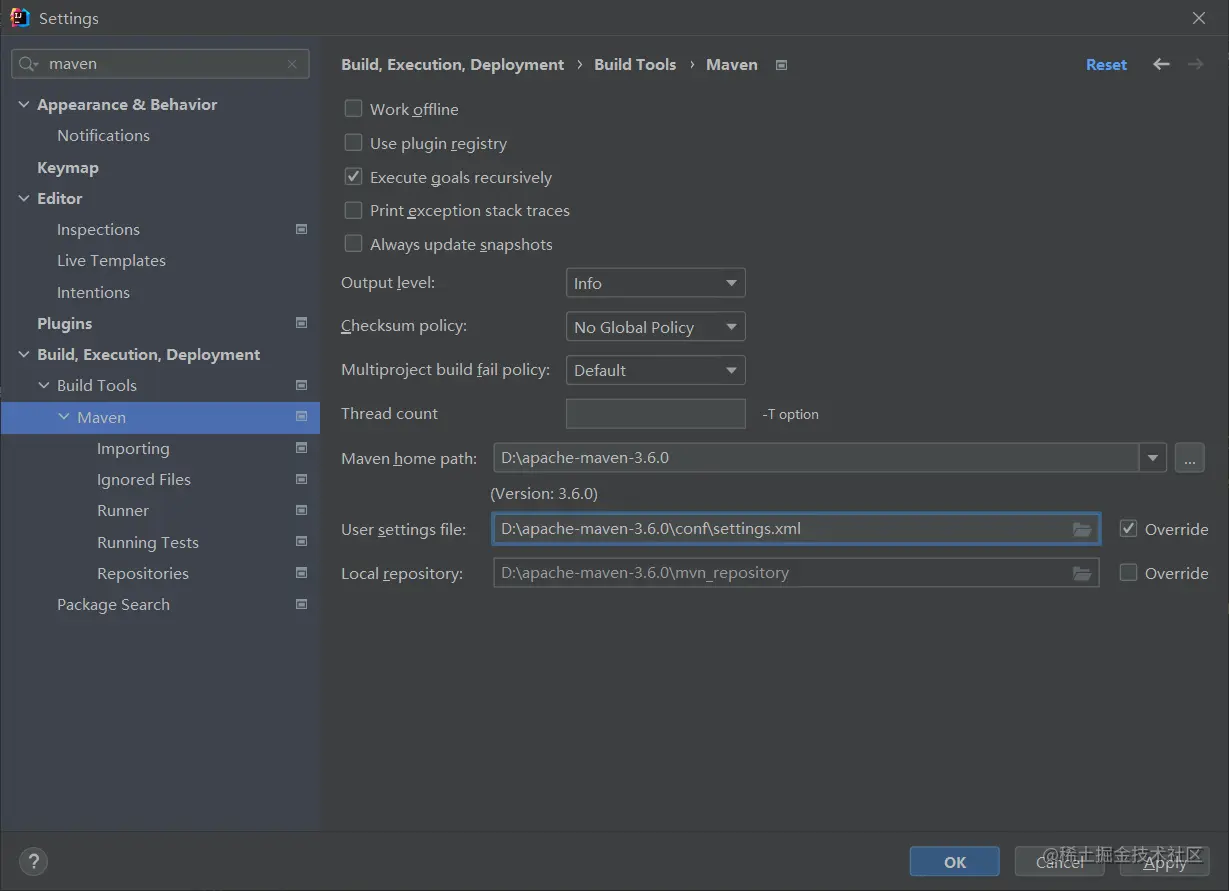Viewport: 1229px width, 891px height.
Task: Click project settings icon beside Runner
Action: (302, 510)
